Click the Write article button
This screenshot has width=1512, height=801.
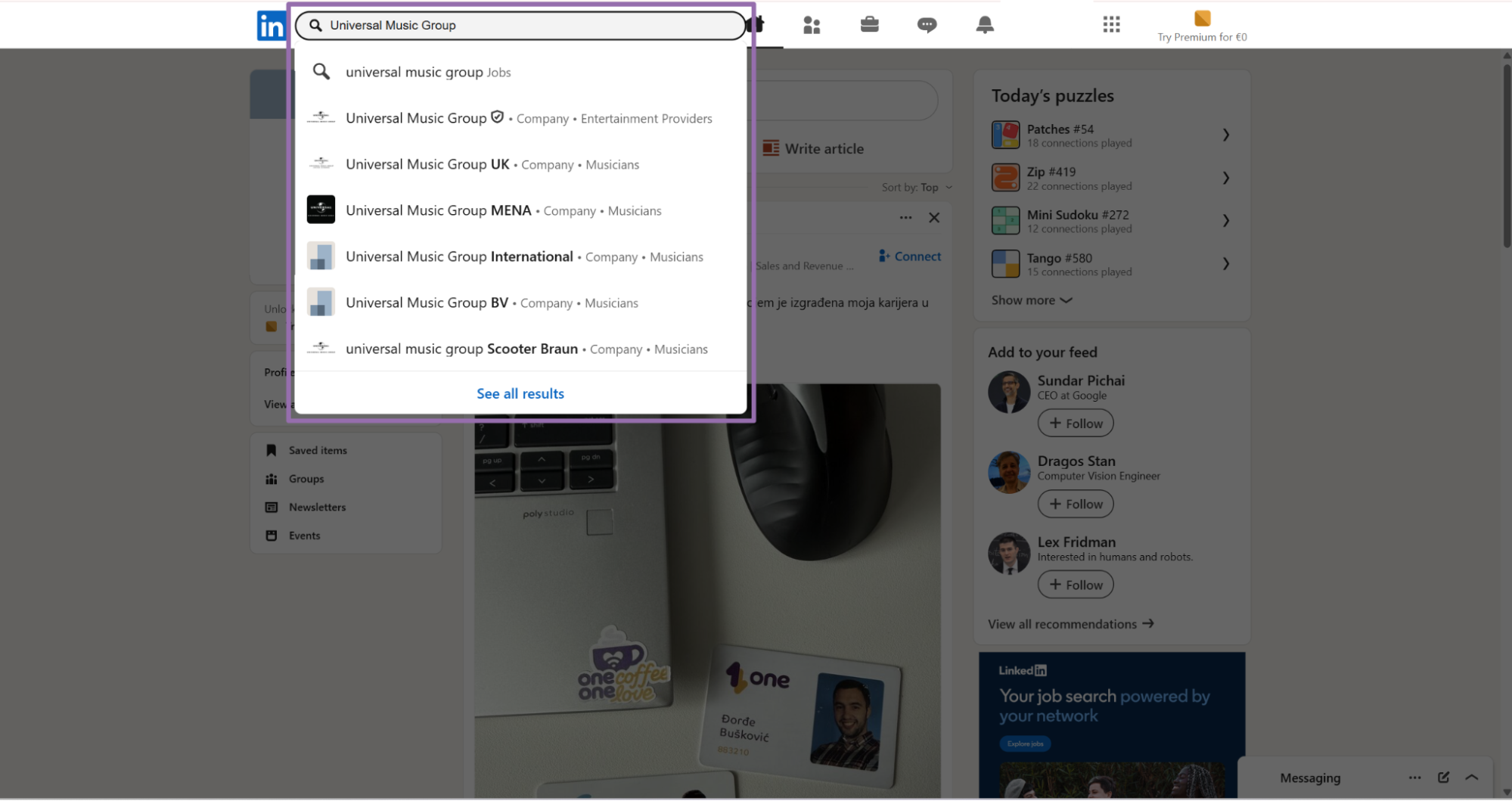coord(813,148)
